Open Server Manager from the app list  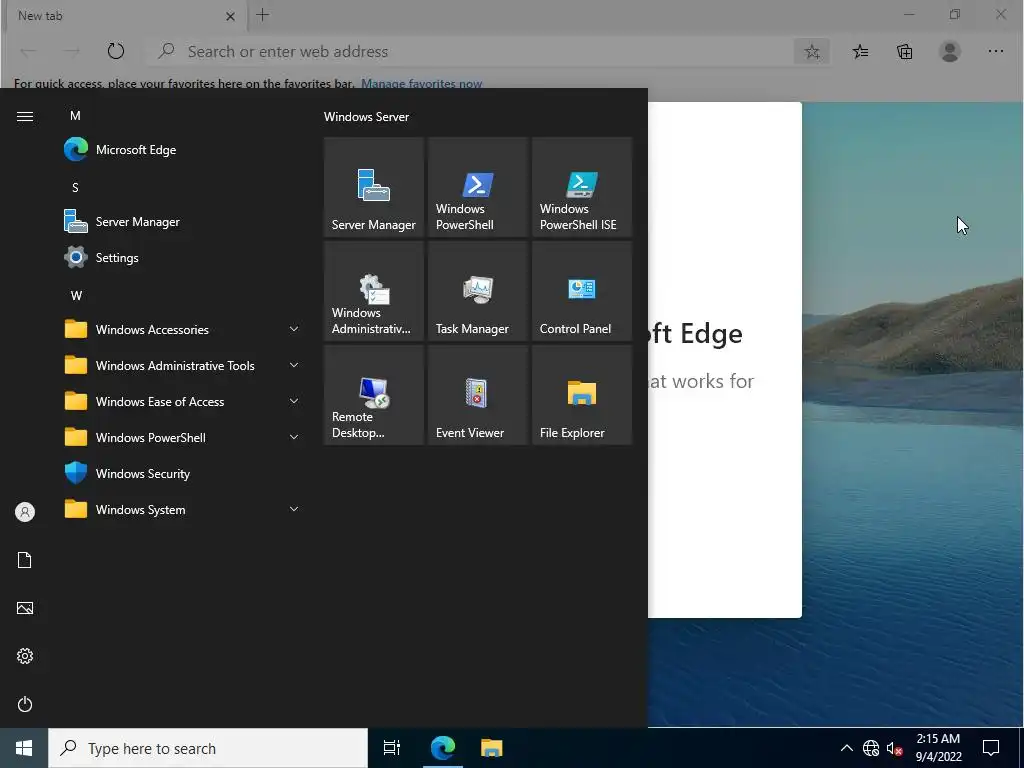pos(183,221)
